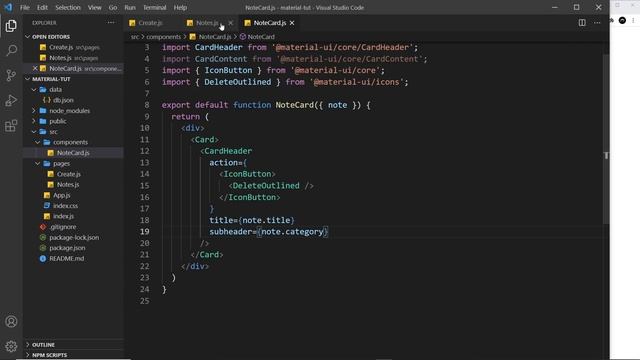Image resolution: width=640 pixels, height=360 pixels.
Task: Open the Terminal menu
Action: 154,7
